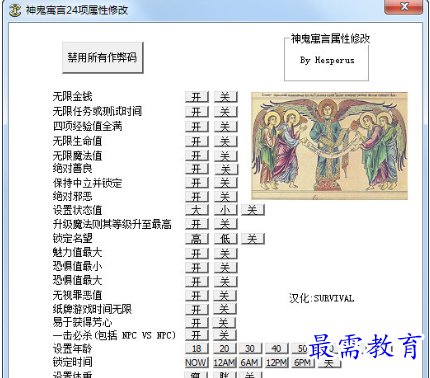Set age to 50 in 设置年龄
This screenshot has width=430, height=378.
301,349
